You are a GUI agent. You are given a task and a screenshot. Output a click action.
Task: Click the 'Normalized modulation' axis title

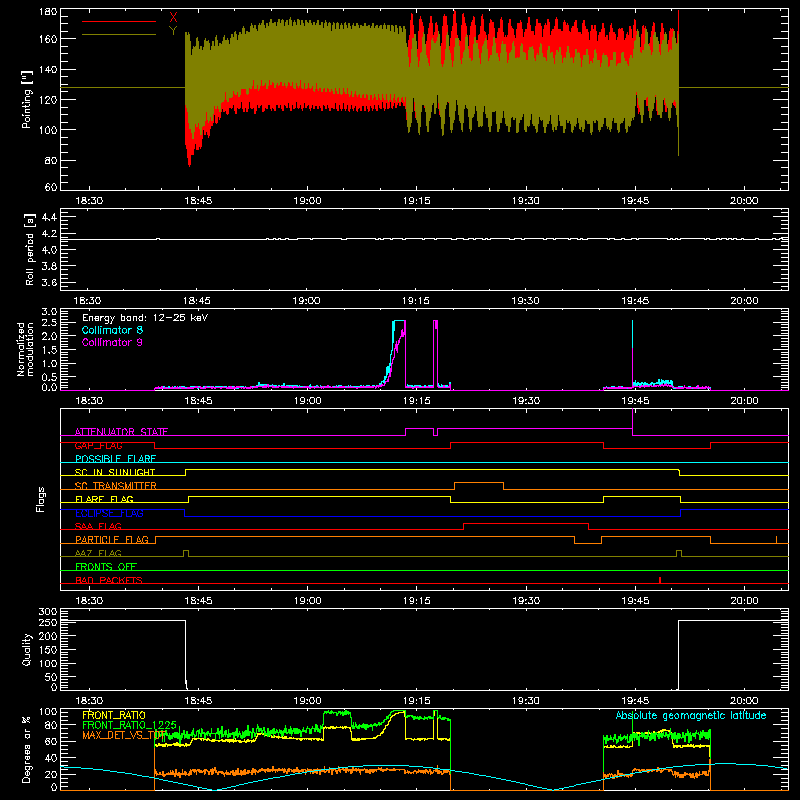point(26,349)
